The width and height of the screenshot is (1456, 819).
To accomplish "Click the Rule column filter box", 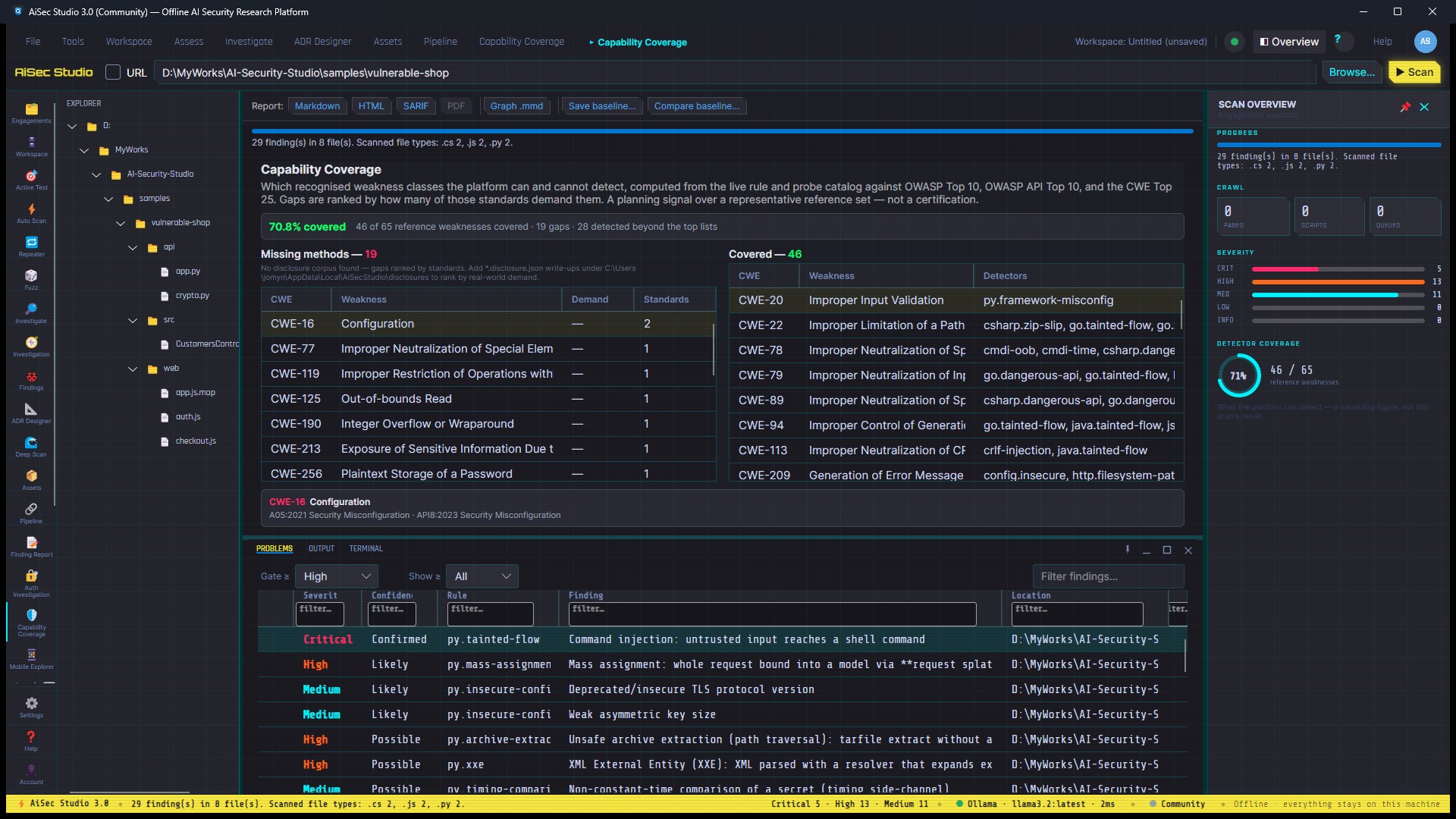I will point(490,613).
